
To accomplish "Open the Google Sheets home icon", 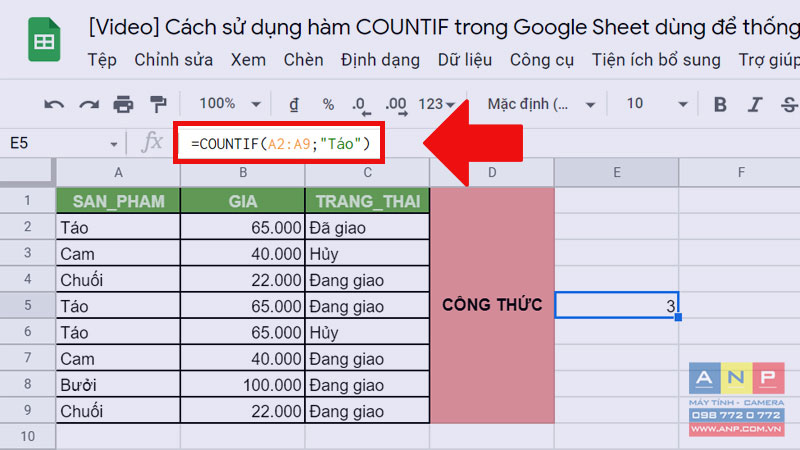I will point(44,39).
